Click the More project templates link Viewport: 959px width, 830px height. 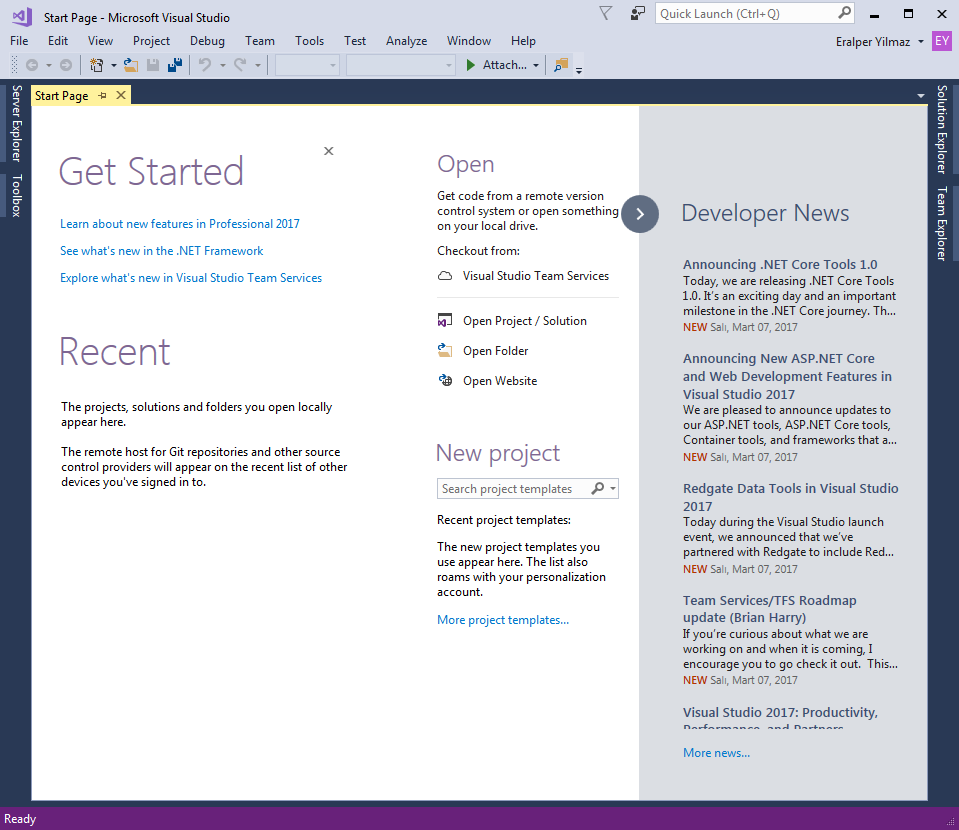click(x=503, y=620)
